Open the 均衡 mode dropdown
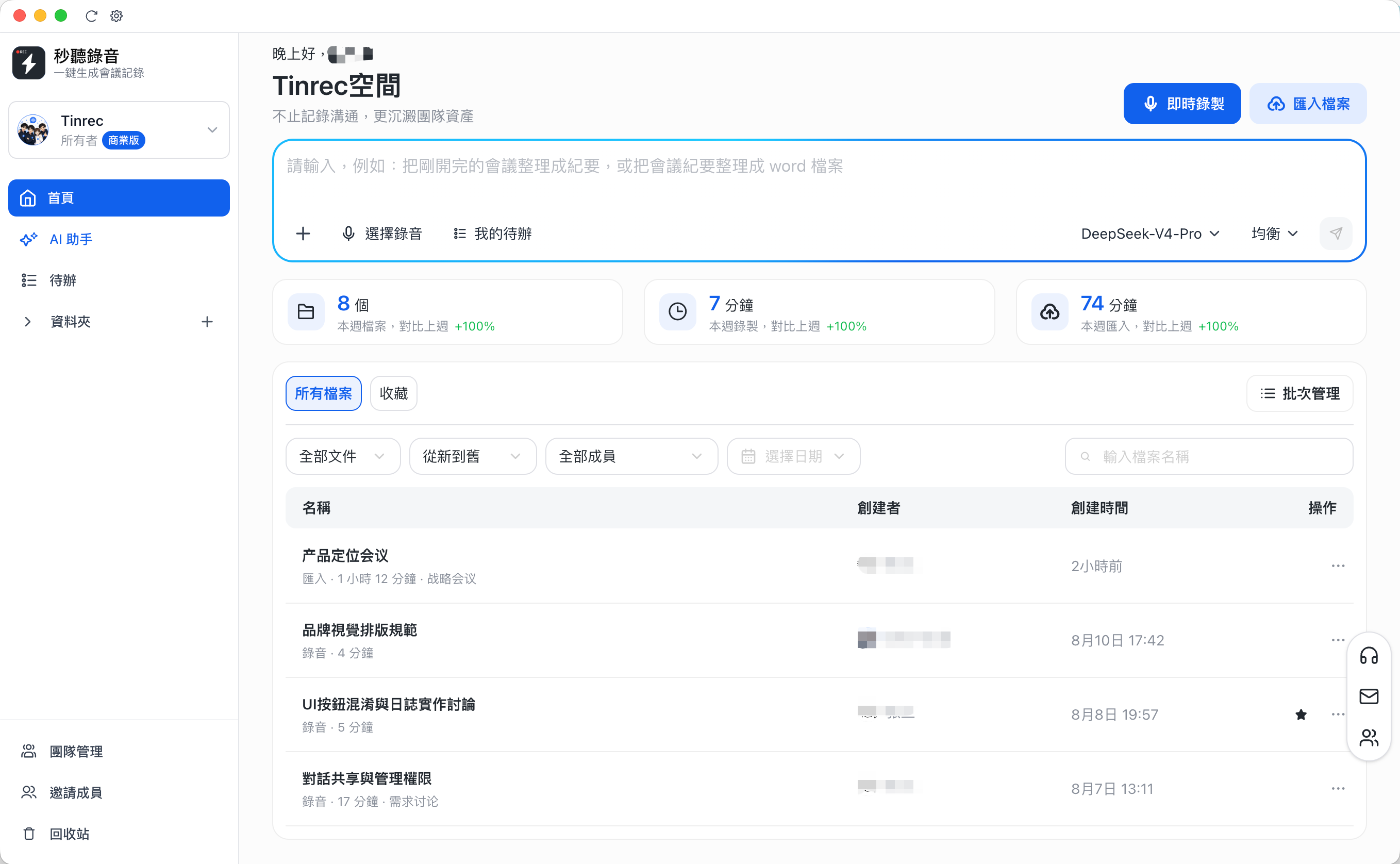 pos(1274,233)
